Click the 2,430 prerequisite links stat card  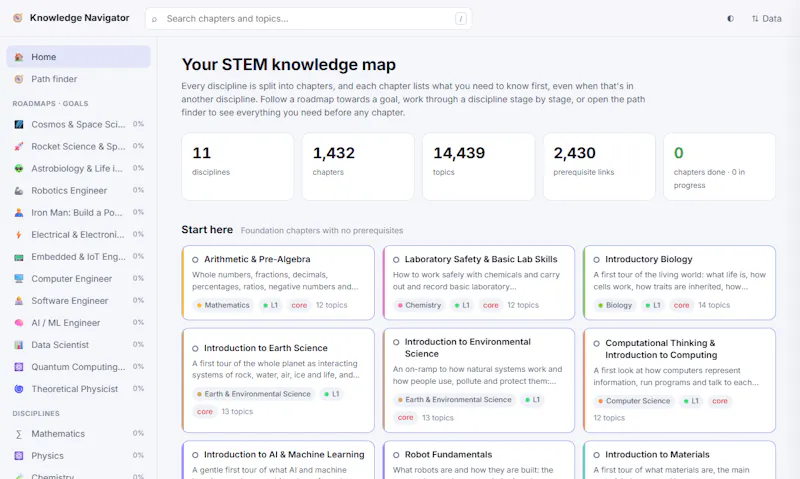[x=599, y=167]
